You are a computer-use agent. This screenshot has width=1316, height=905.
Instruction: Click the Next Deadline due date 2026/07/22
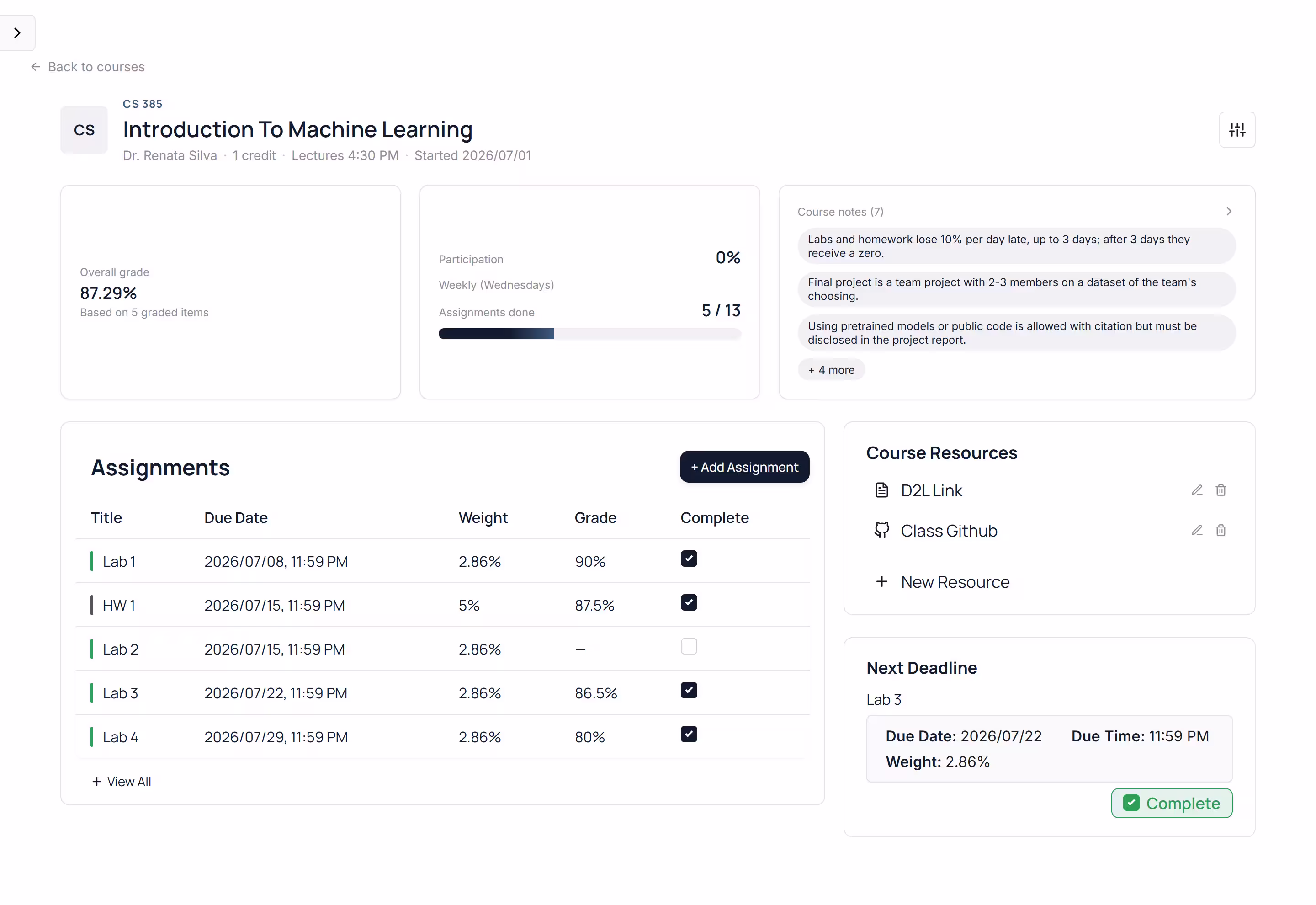[1001, 736]
